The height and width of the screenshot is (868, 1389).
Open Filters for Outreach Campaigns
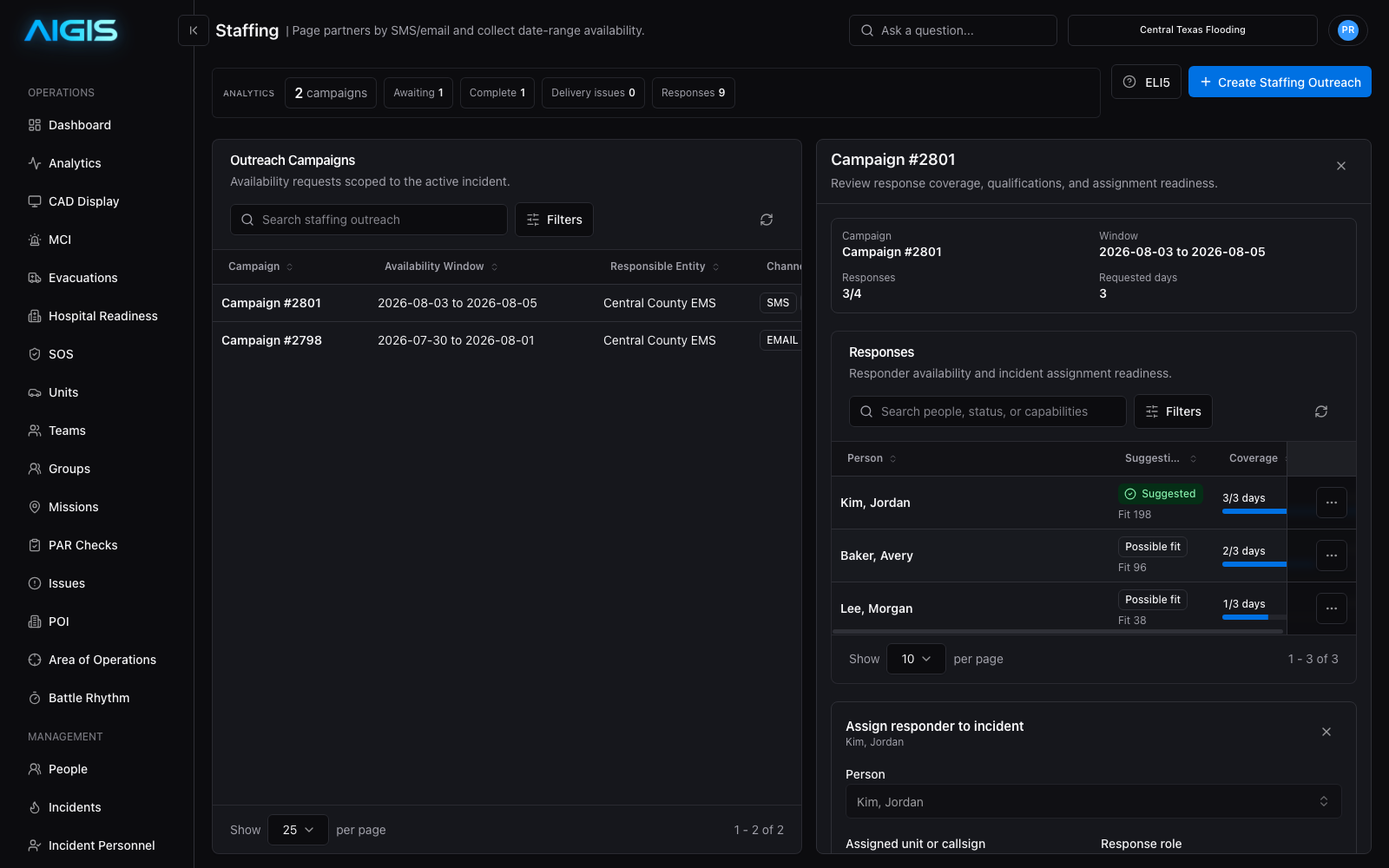coord(554,220)
